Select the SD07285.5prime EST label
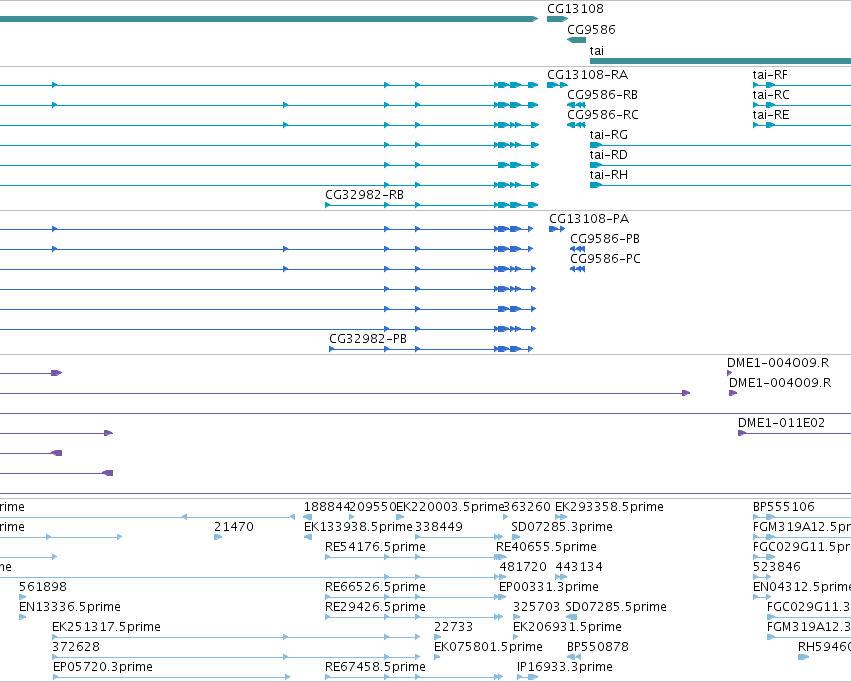The height and width of the screenshot is (682, 851). [x=616, y=608]
